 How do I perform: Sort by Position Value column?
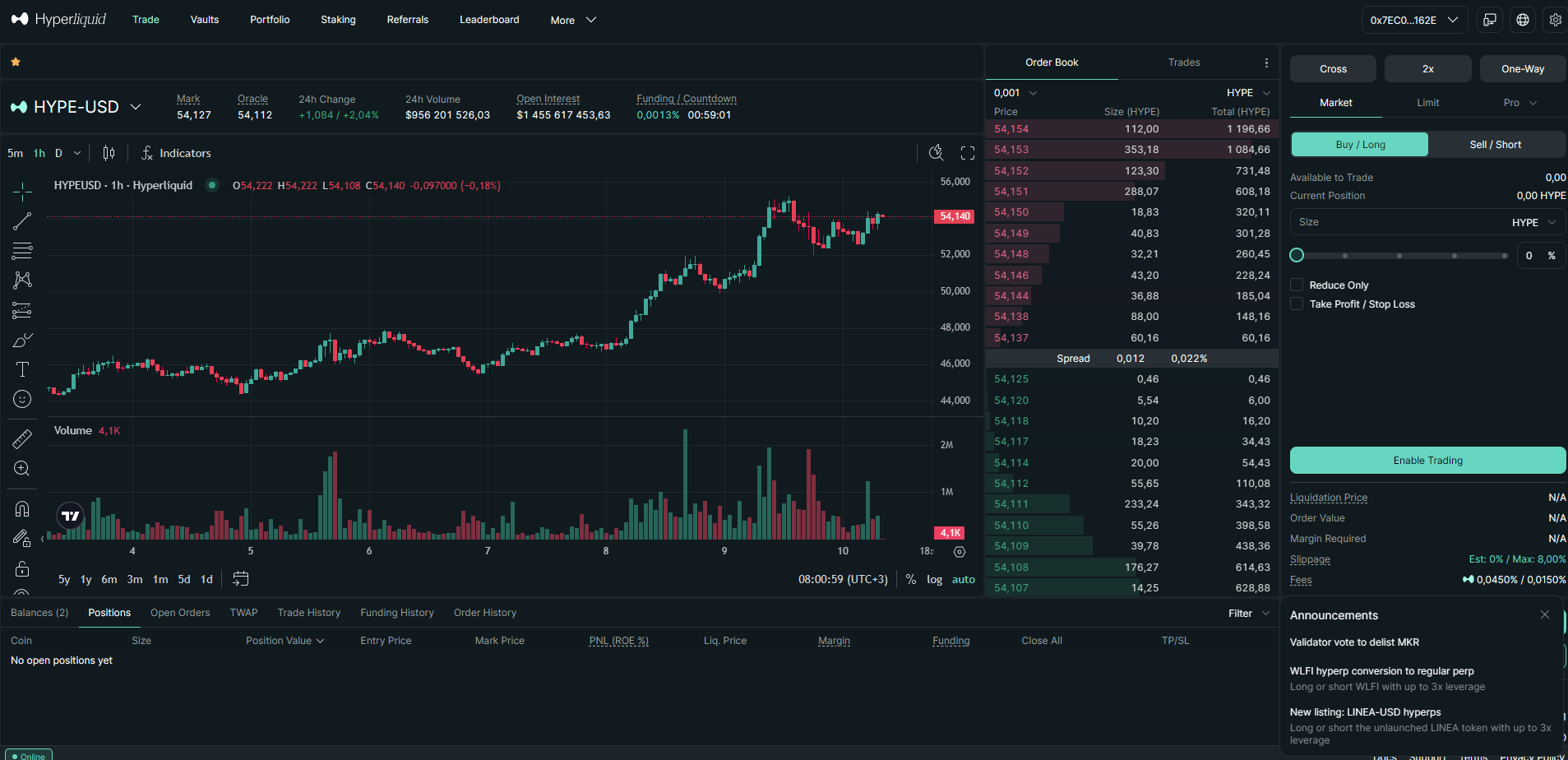pos(284,641)
